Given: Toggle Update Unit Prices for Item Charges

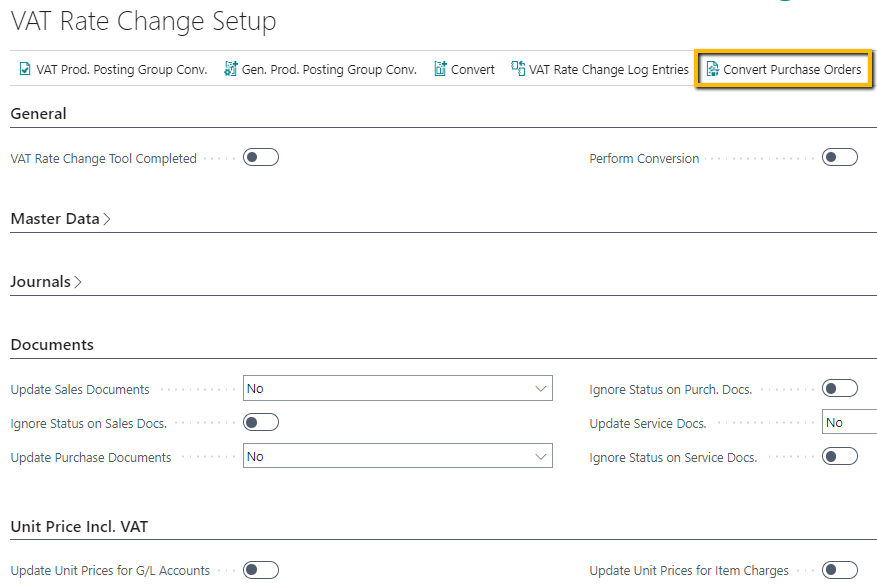Looking at the screenshot, I should (839, 570).
